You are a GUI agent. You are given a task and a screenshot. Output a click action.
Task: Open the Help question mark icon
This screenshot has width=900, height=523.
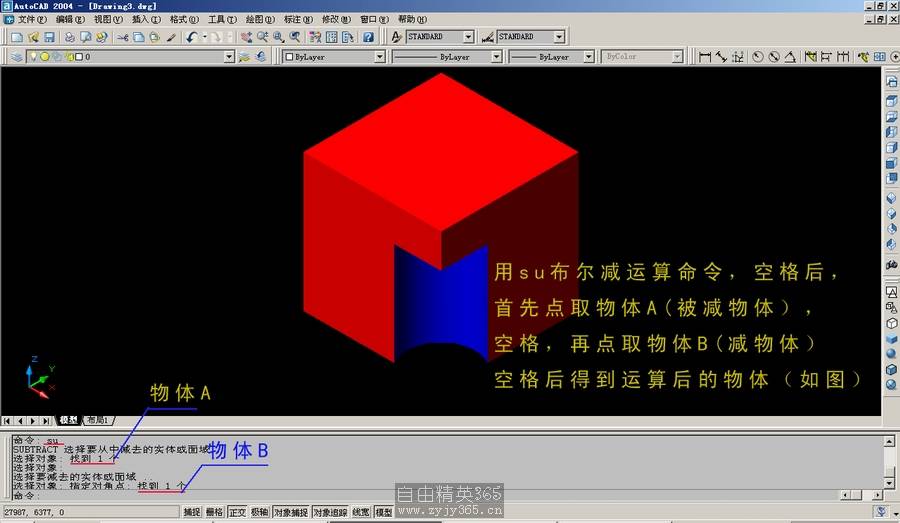pyautogui.click(x=368, y=37)
